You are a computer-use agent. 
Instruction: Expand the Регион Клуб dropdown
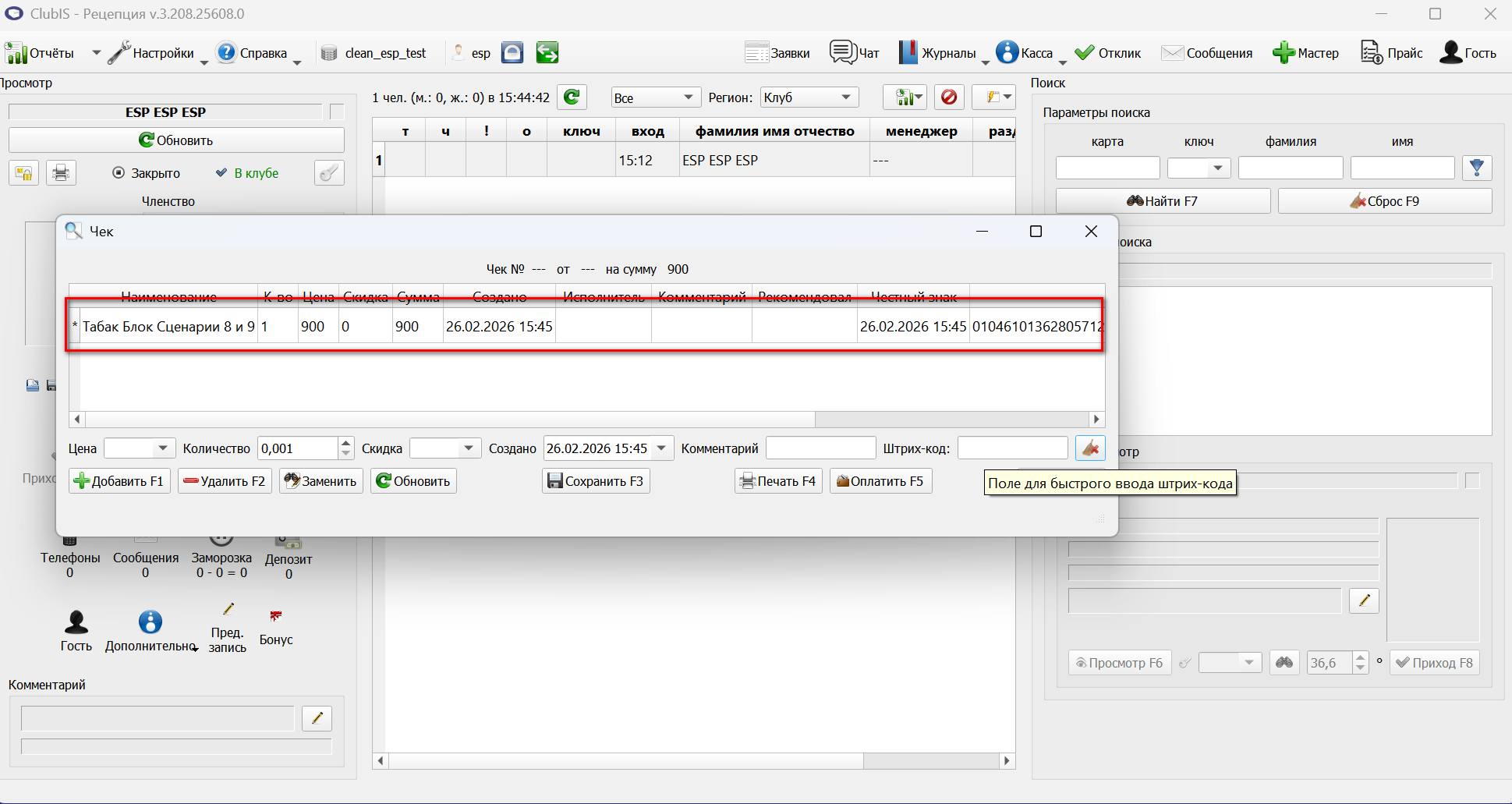point(809,97)
